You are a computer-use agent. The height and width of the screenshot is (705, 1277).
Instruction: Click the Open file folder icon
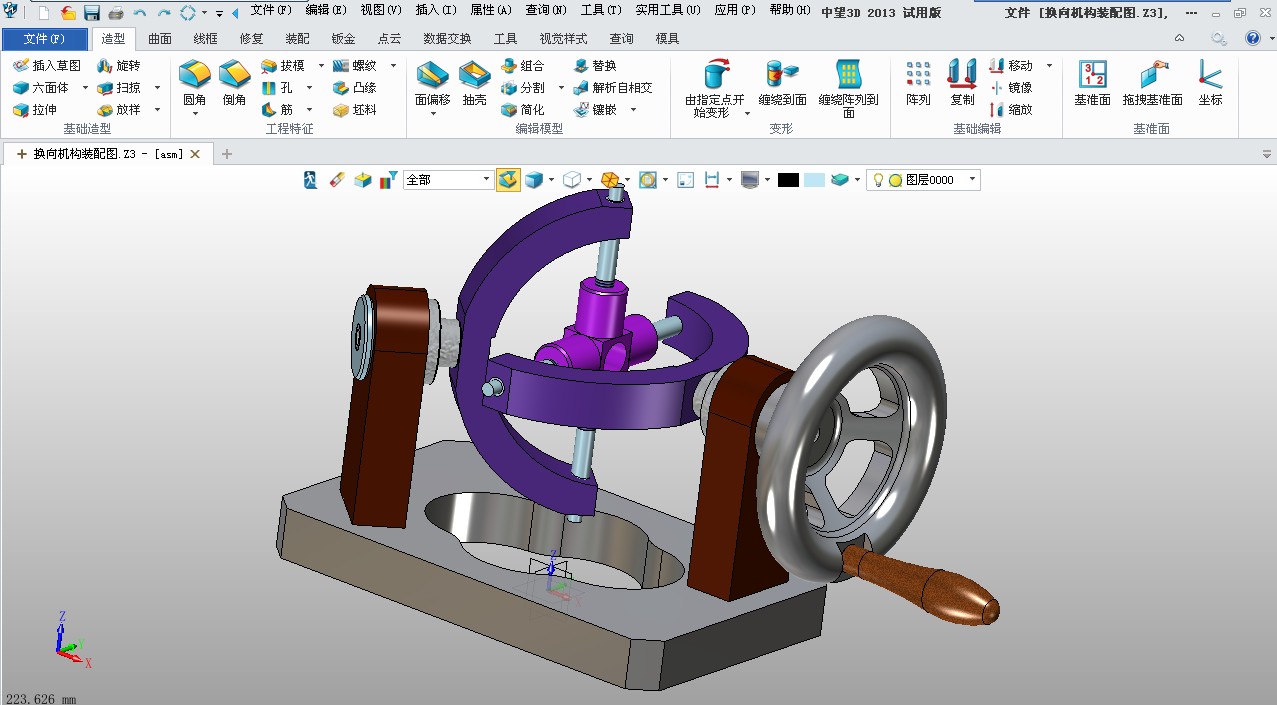pos(68,13)
